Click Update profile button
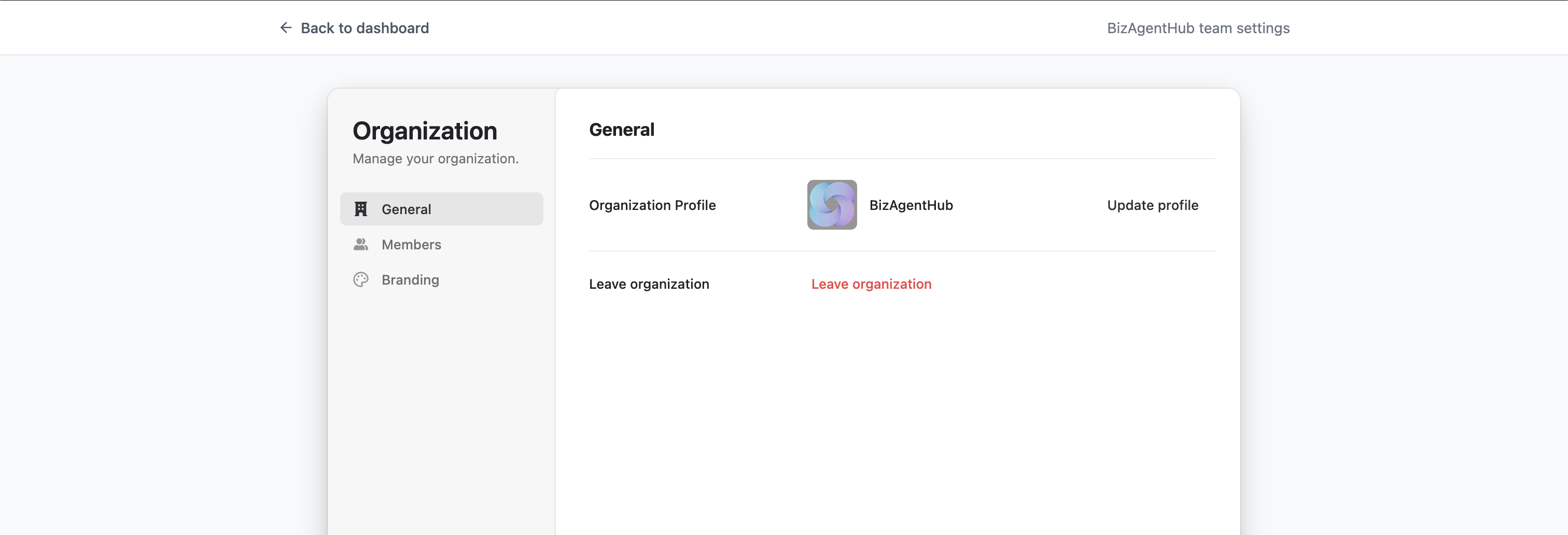The height and width of the screenshot is (535, 1568). tap(1152, 205)
